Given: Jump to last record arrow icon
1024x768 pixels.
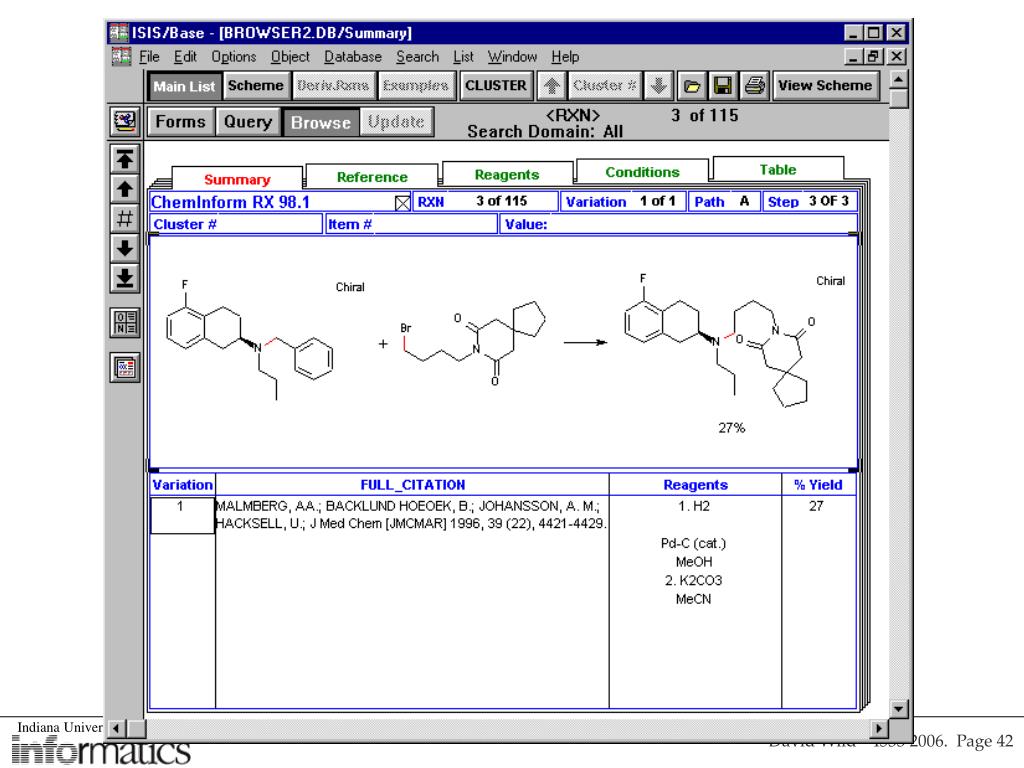Looking at the screenshot, I should pyautogui.click(x=125, y=278).
